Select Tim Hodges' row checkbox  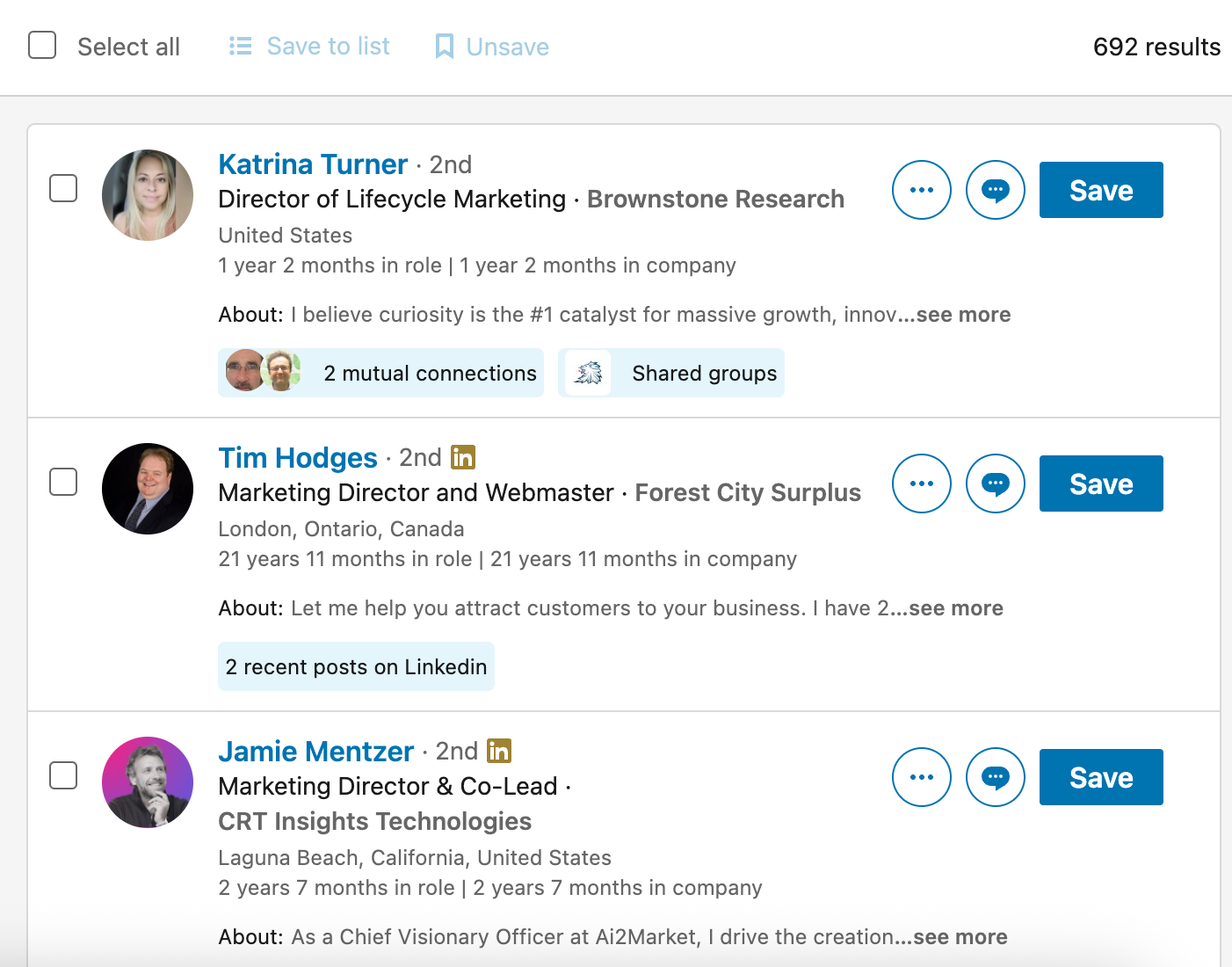63,482
